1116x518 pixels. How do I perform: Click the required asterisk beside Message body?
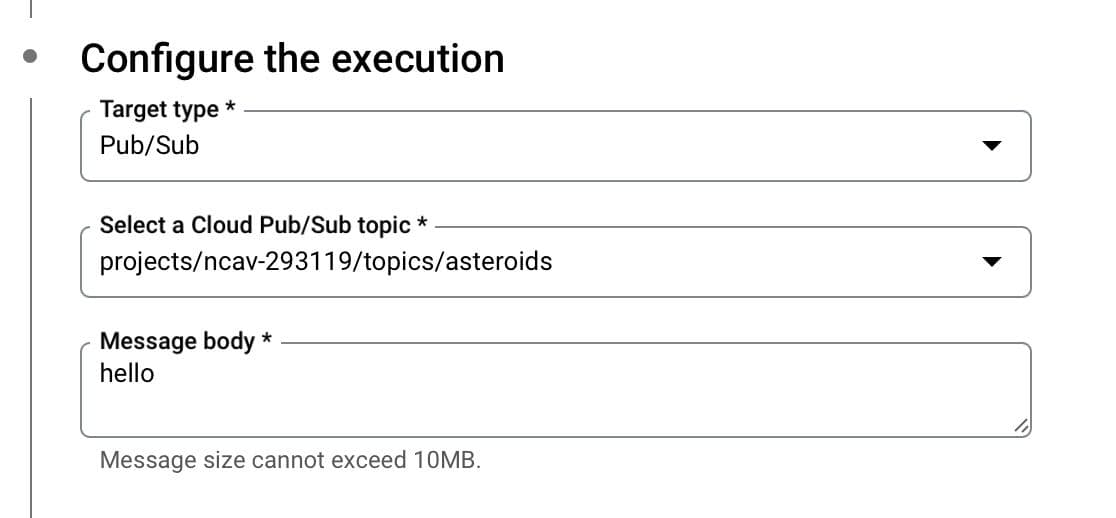coord(267,339)
